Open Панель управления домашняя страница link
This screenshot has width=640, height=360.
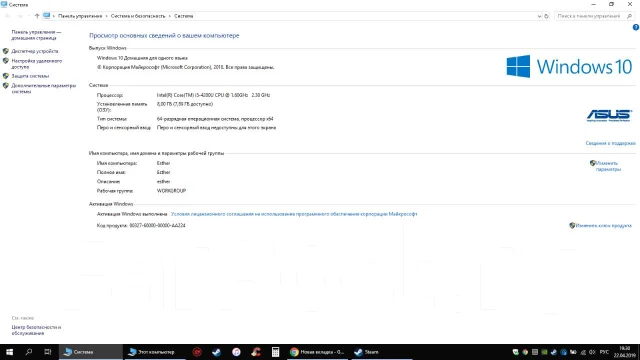coord(36,35)
